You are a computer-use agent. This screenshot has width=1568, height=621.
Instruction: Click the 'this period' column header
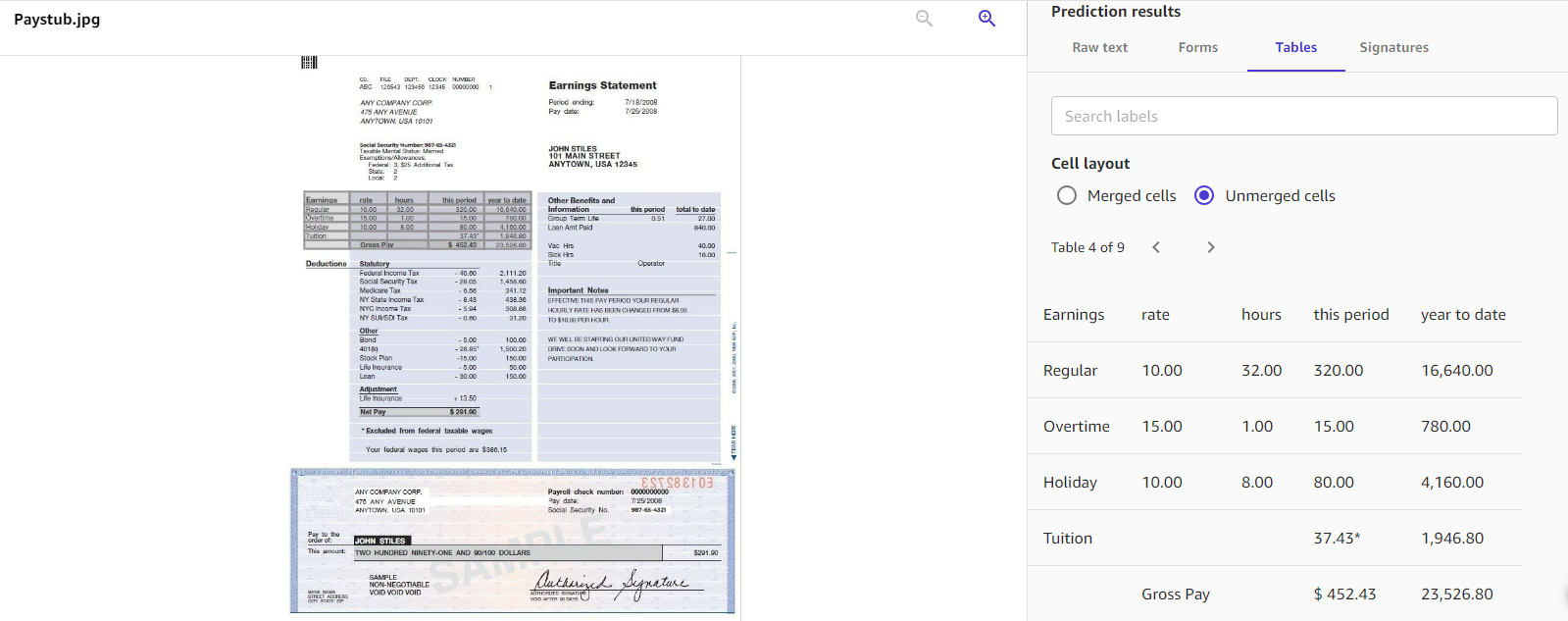click(1350, 315)
